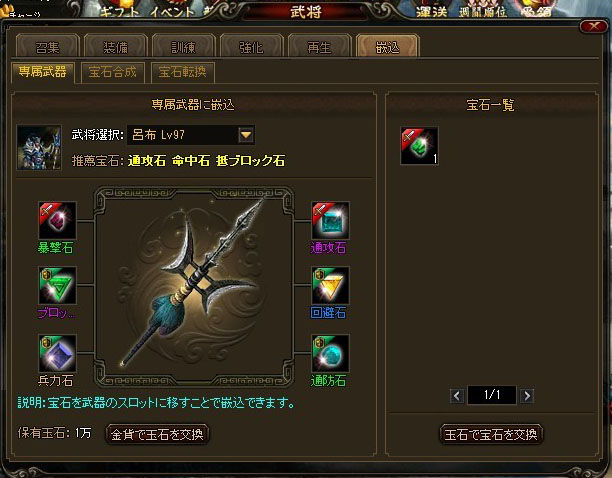
Task: Click the cyan 通防石 gem slot
Action: pos(330,353)
